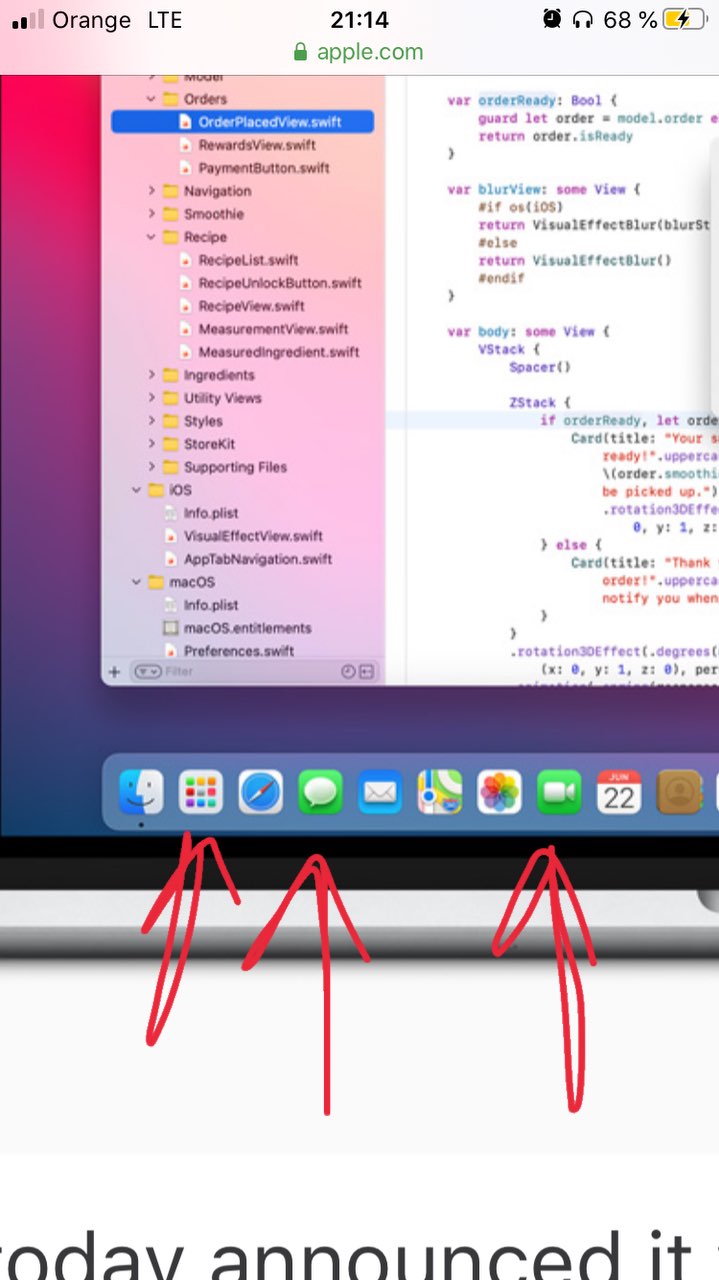The width and height of the screenshot is (719, 1280).
Task: Expand the Smoothie folder
Action: coord(152,214)
